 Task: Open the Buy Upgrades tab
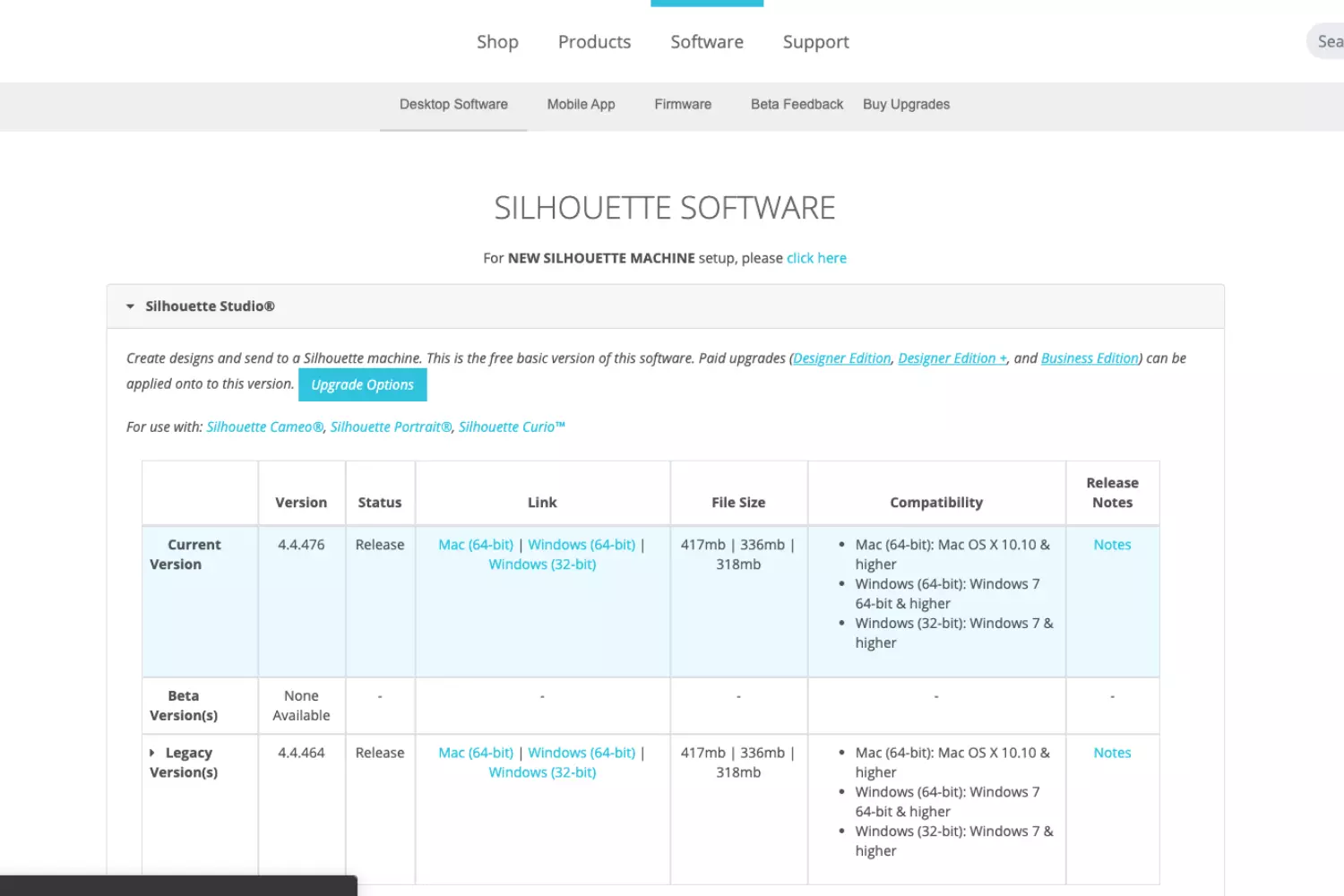point(906,105)
